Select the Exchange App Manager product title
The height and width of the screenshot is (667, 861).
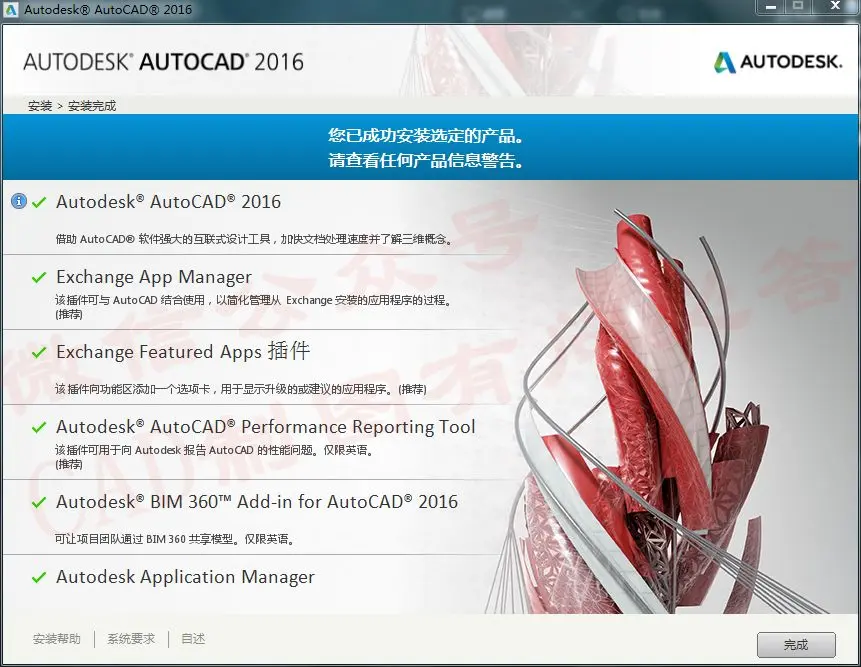point(154,277)
